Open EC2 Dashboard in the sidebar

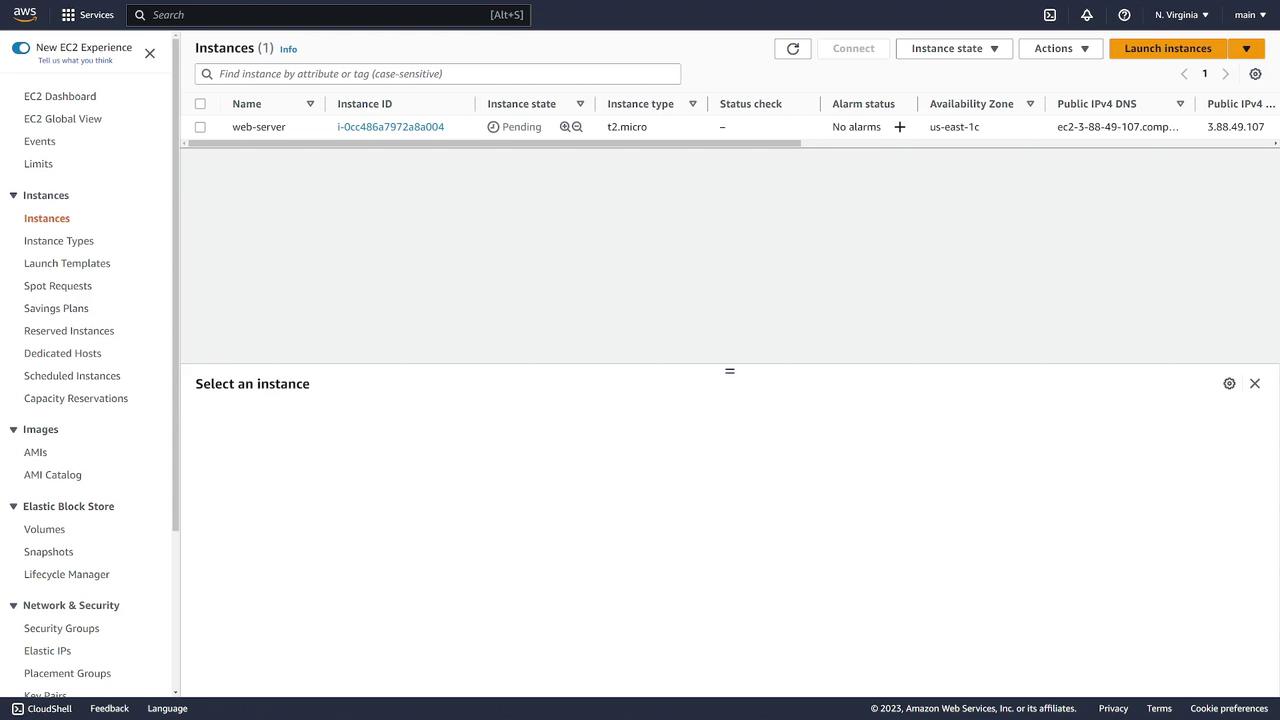[60, 96]
